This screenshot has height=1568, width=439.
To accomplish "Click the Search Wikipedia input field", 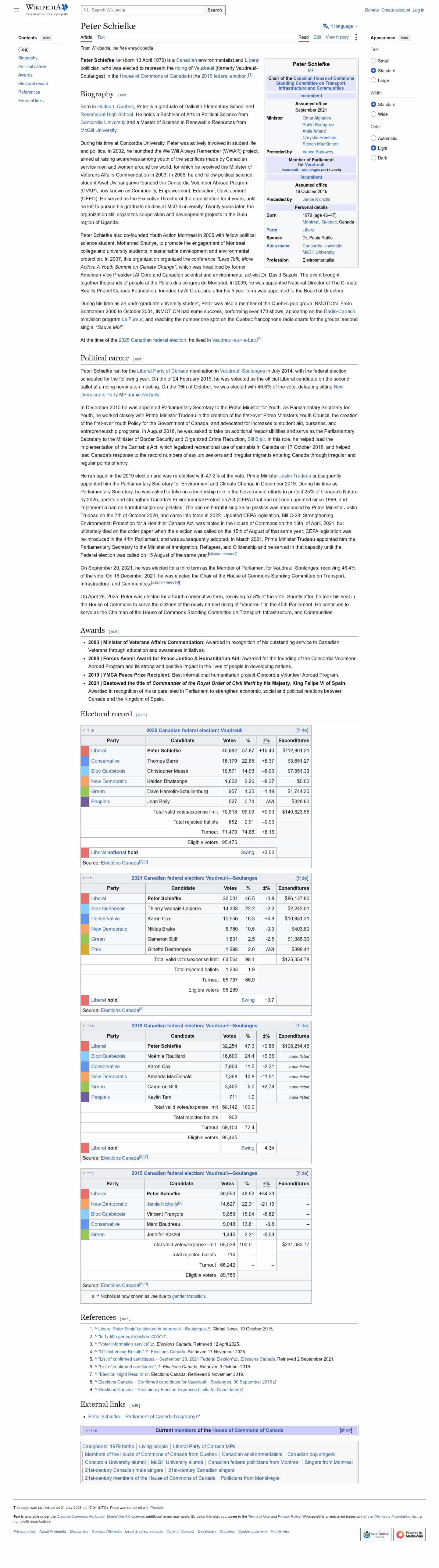I will tap(142, 10).
